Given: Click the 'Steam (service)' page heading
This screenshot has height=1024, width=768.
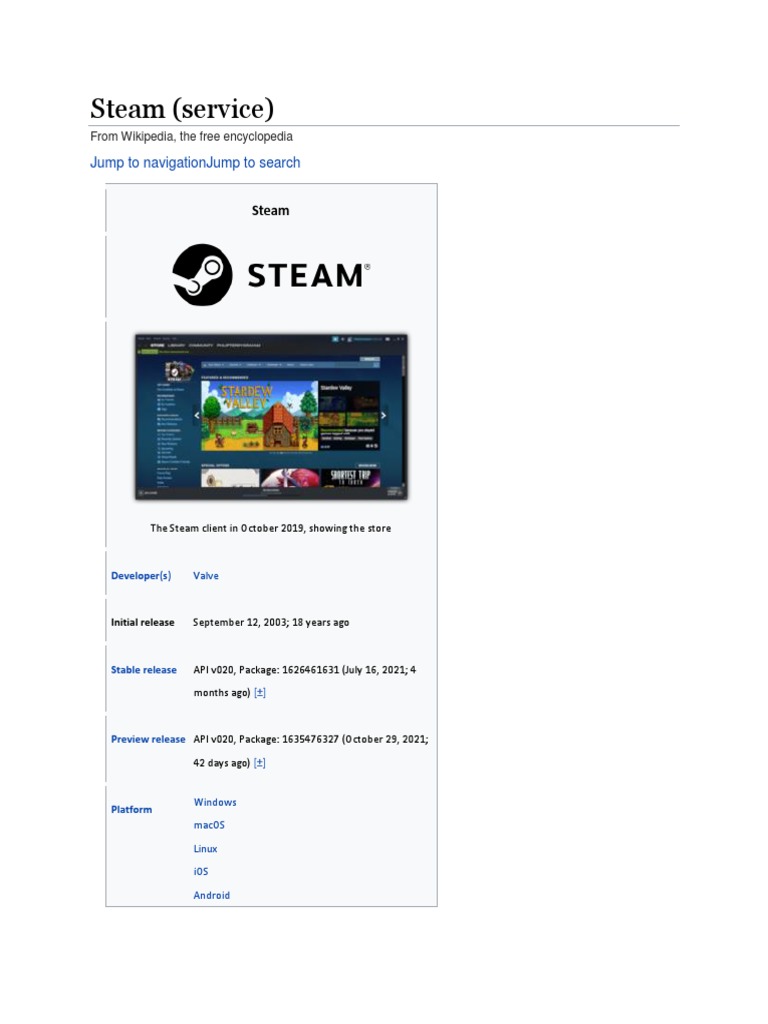Looking at the screenshot, I should pyautogui.click(x=182, y=108).
